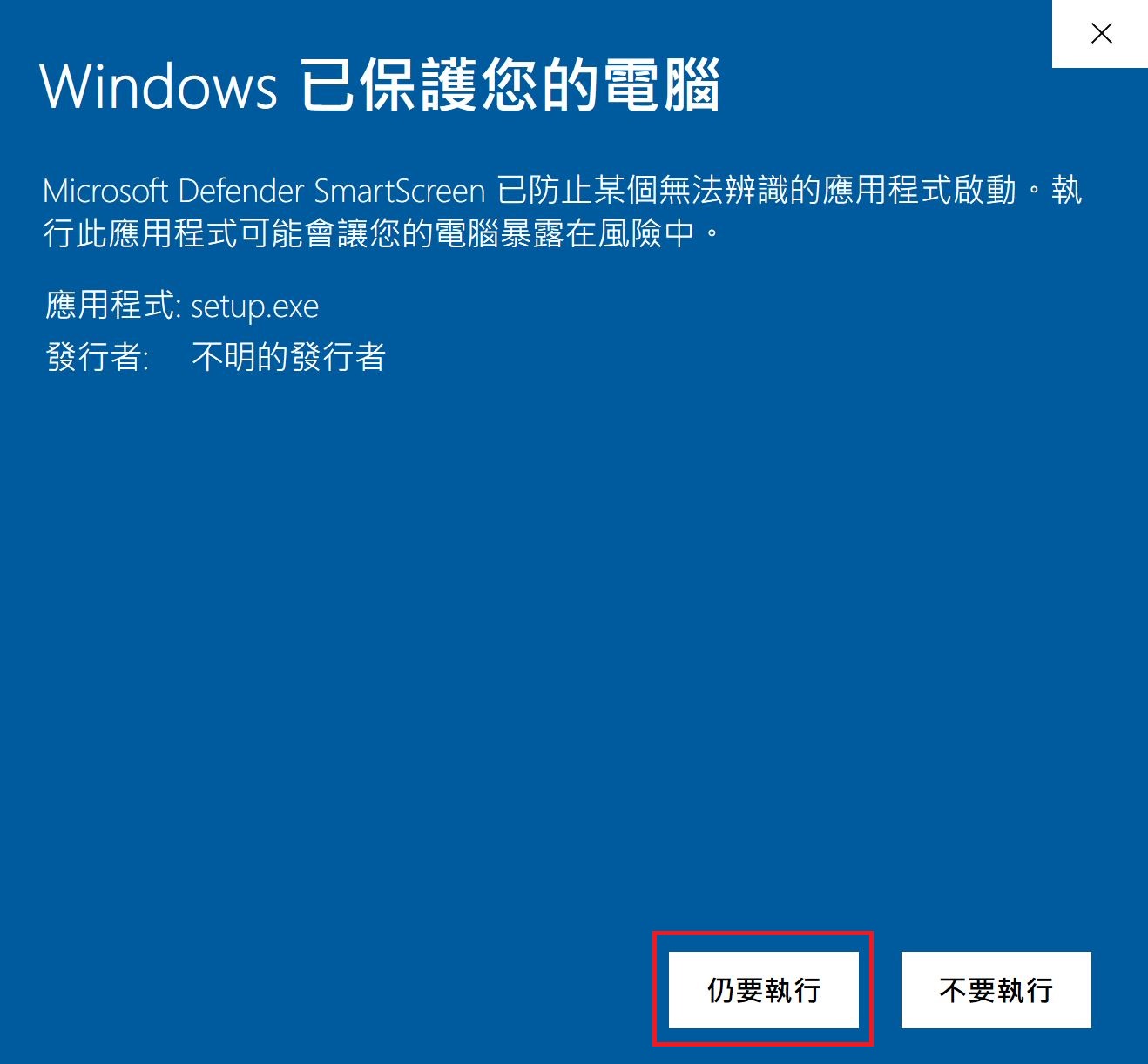Click the character 仍 on the run-anyway button

721,990
